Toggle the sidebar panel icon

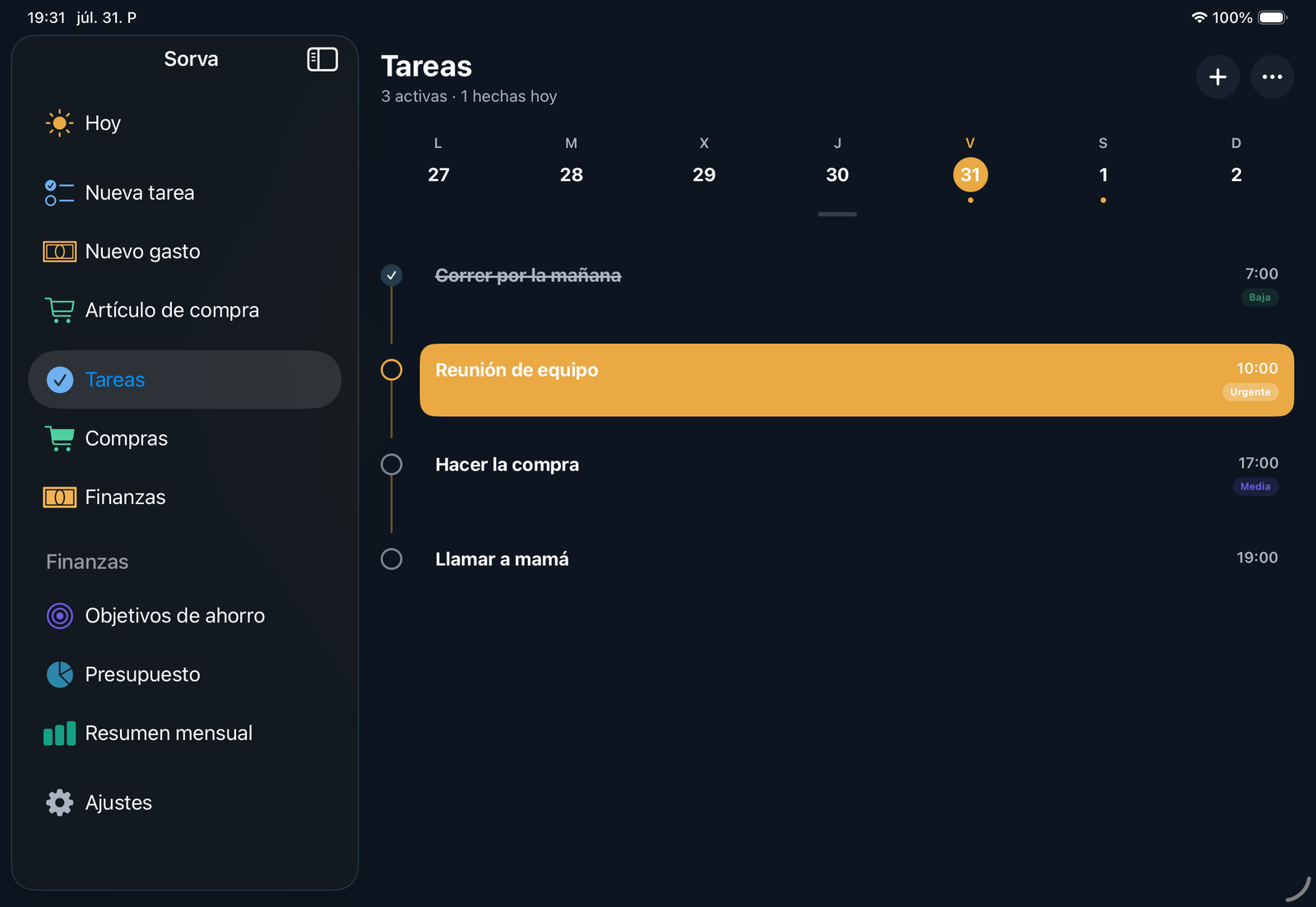[x=322, y=59]
